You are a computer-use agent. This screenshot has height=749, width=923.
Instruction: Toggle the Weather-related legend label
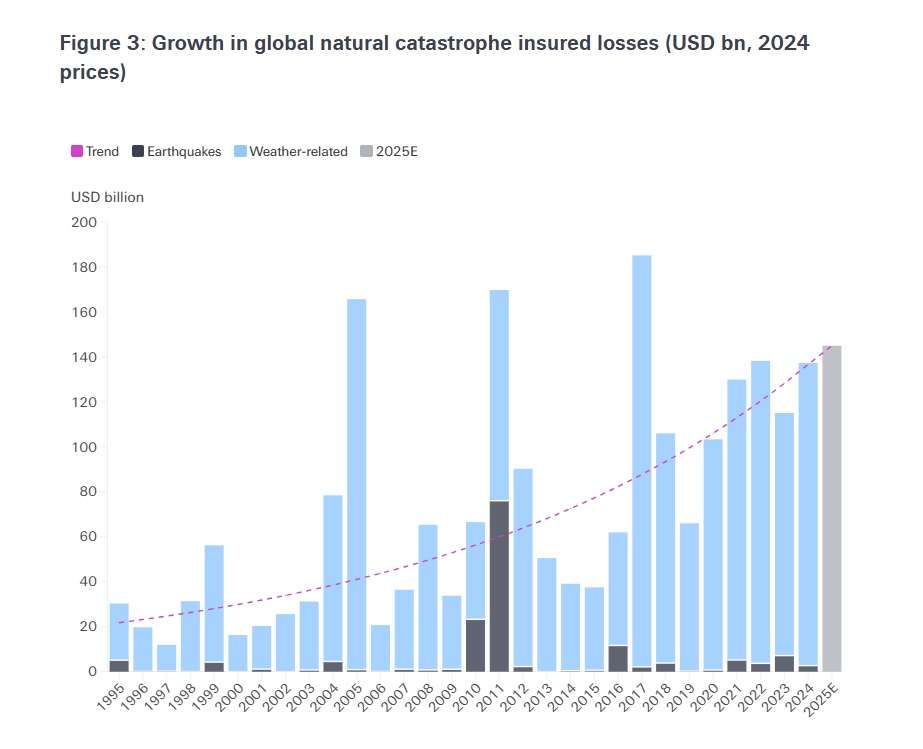click(298, 152)
